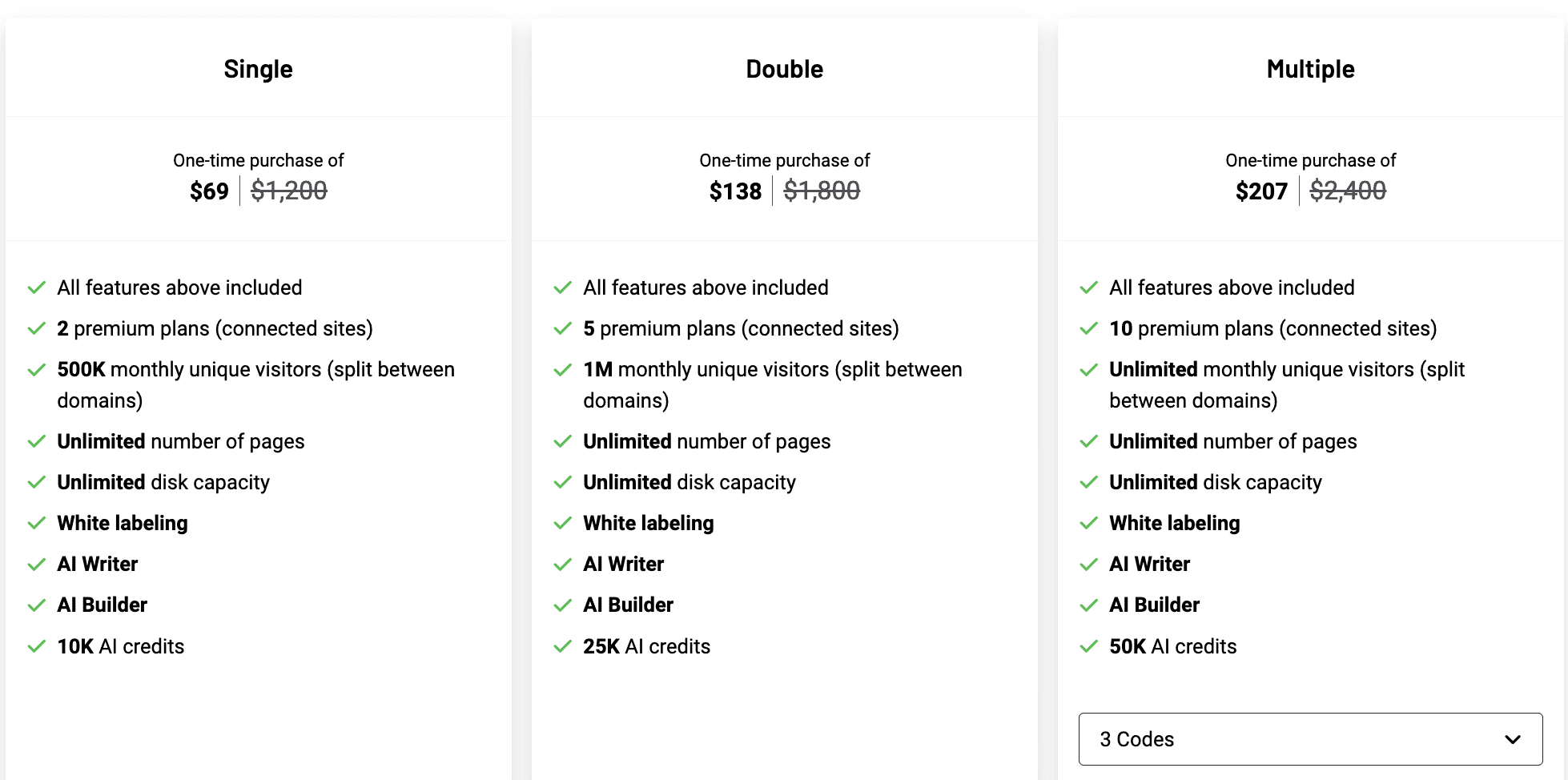Click the $207 Multiple plan price

click(x=1261, y=191)
